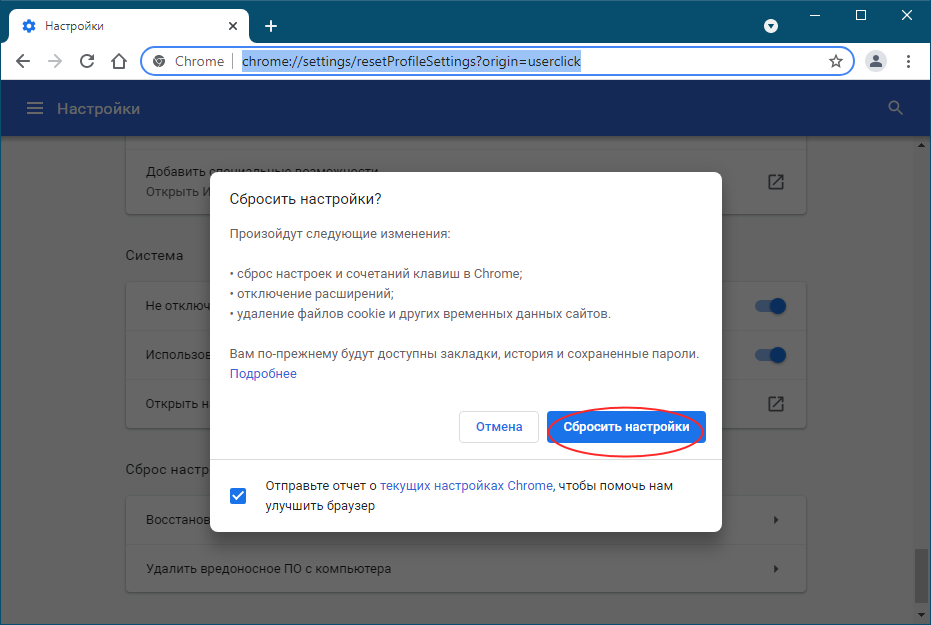Open external link icon in accessibility row
The image size is (931, 625).
(x=776, y=182)
